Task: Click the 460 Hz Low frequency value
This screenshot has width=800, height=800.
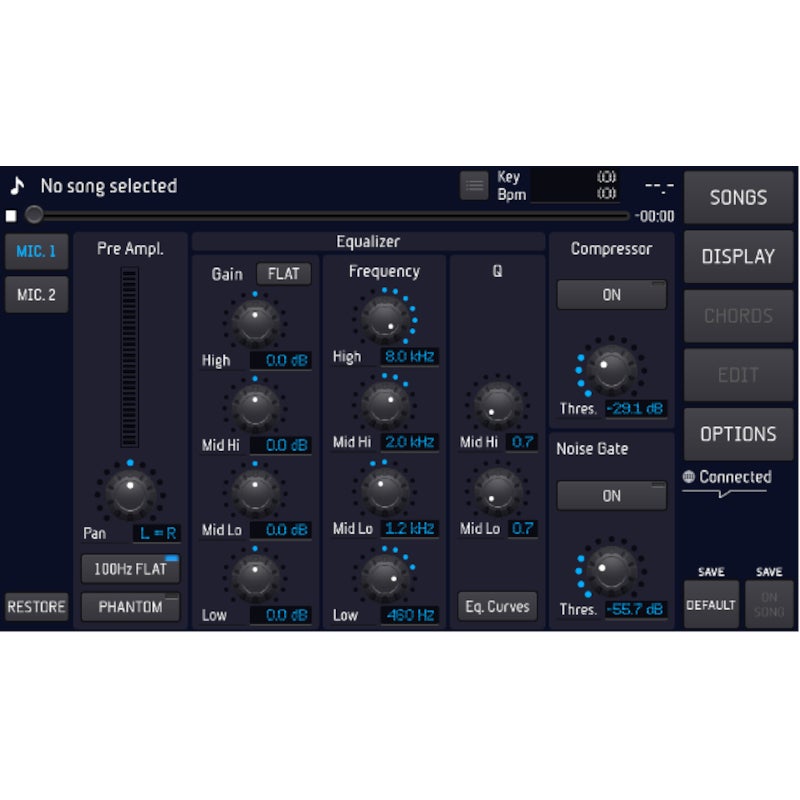Action: [x=410, y=615]
